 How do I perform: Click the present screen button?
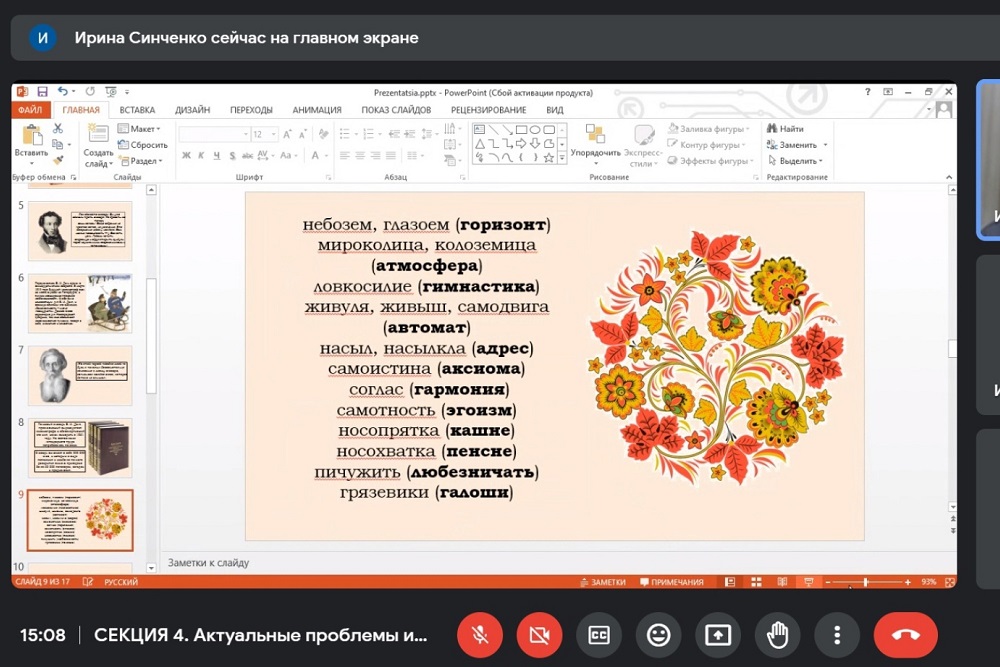pyautogui.click(x=718, y=635)
